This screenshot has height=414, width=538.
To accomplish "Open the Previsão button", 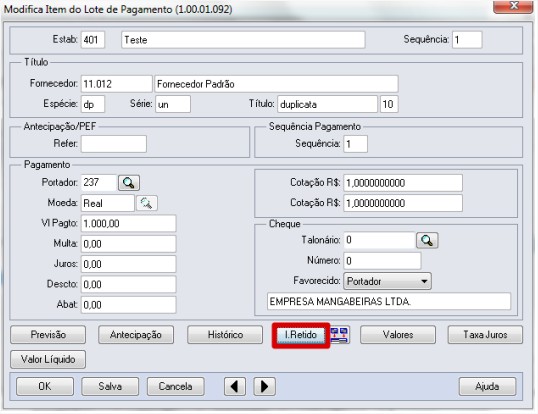I will click(48, 334).
